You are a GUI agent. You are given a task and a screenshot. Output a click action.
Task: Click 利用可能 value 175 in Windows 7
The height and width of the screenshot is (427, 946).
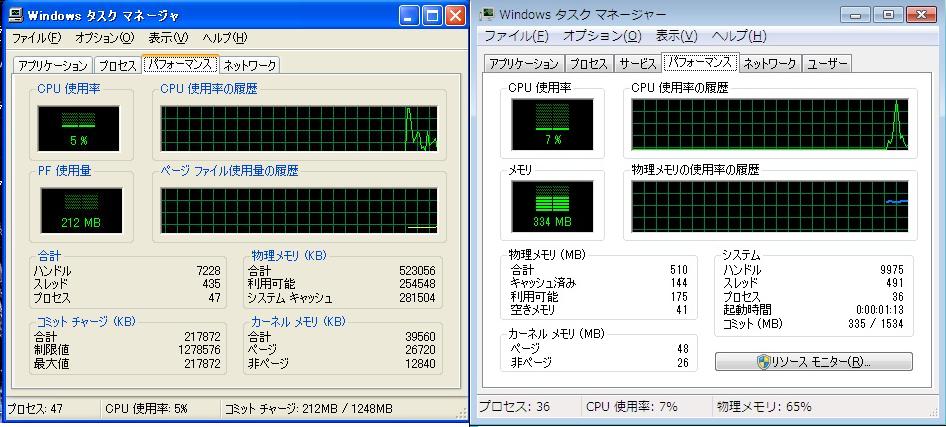pos(679,297)
